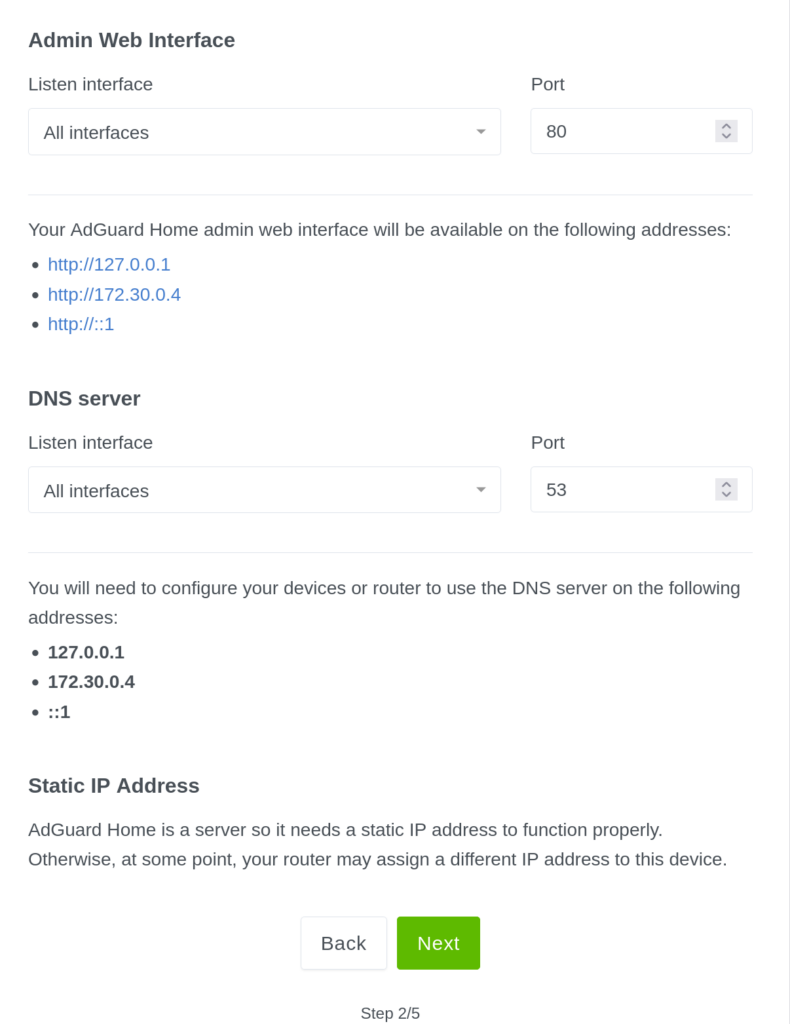Open the Admin Web Interface listen interface dropdown
790x1024 pixels.
[264, 132]
